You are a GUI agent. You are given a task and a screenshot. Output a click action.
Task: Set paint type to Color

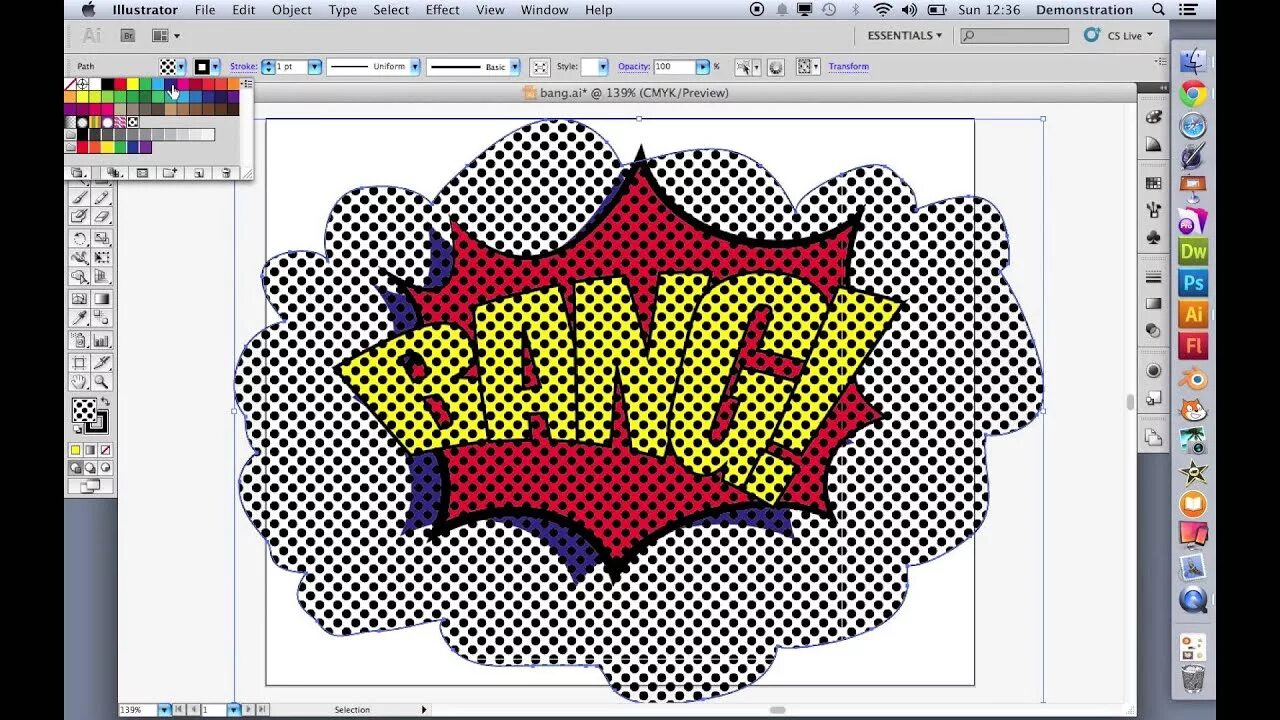(75, 449)
